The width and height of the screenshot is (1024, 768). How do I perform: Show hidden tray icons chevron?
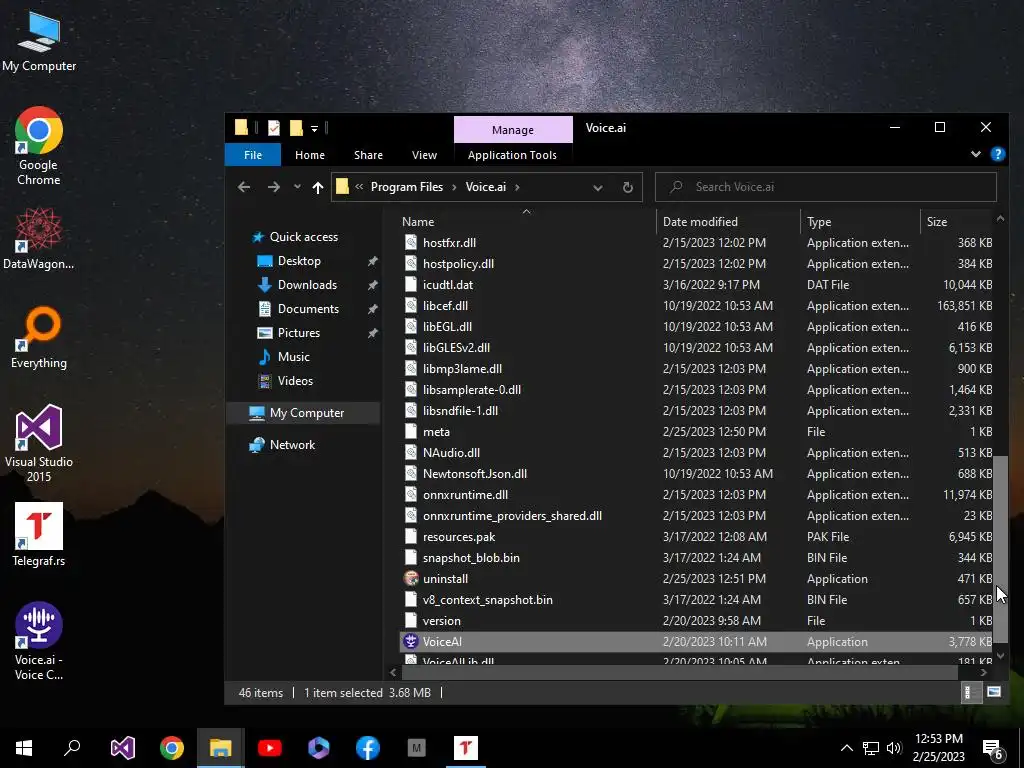846,748
